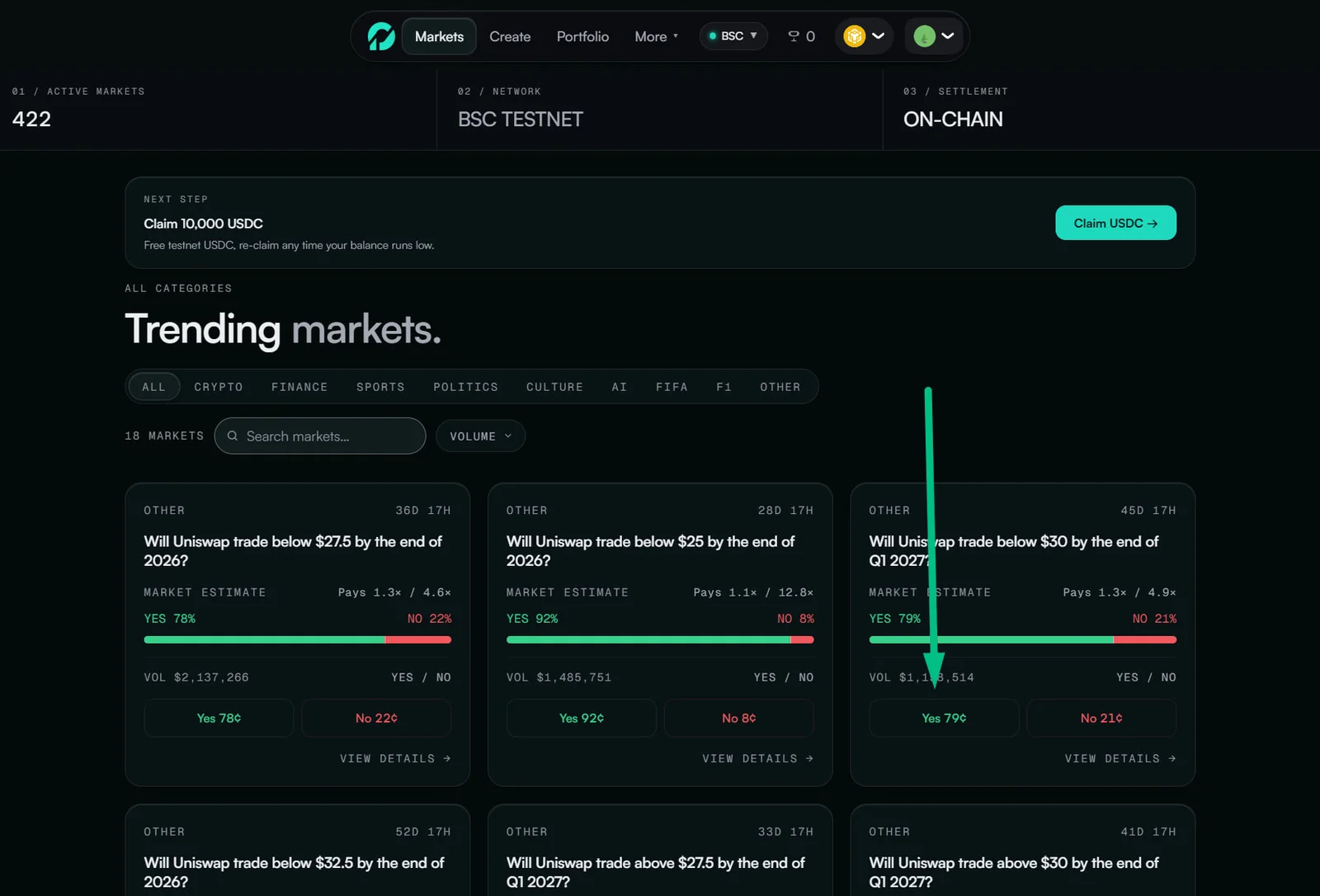Image resolution: width=1320 pixels, height=896 pixels.
Task: Select the ALL category filter
Action: [153, 386]
